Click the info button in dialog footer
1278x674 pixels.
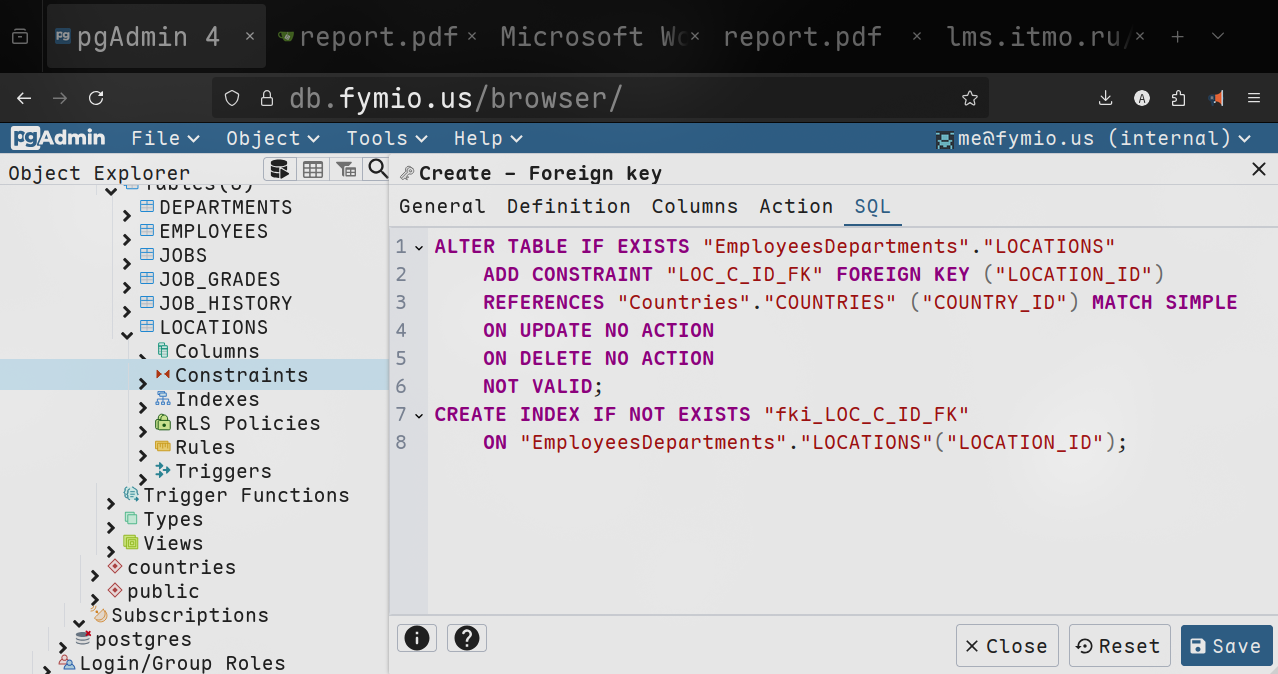point(417,638)
